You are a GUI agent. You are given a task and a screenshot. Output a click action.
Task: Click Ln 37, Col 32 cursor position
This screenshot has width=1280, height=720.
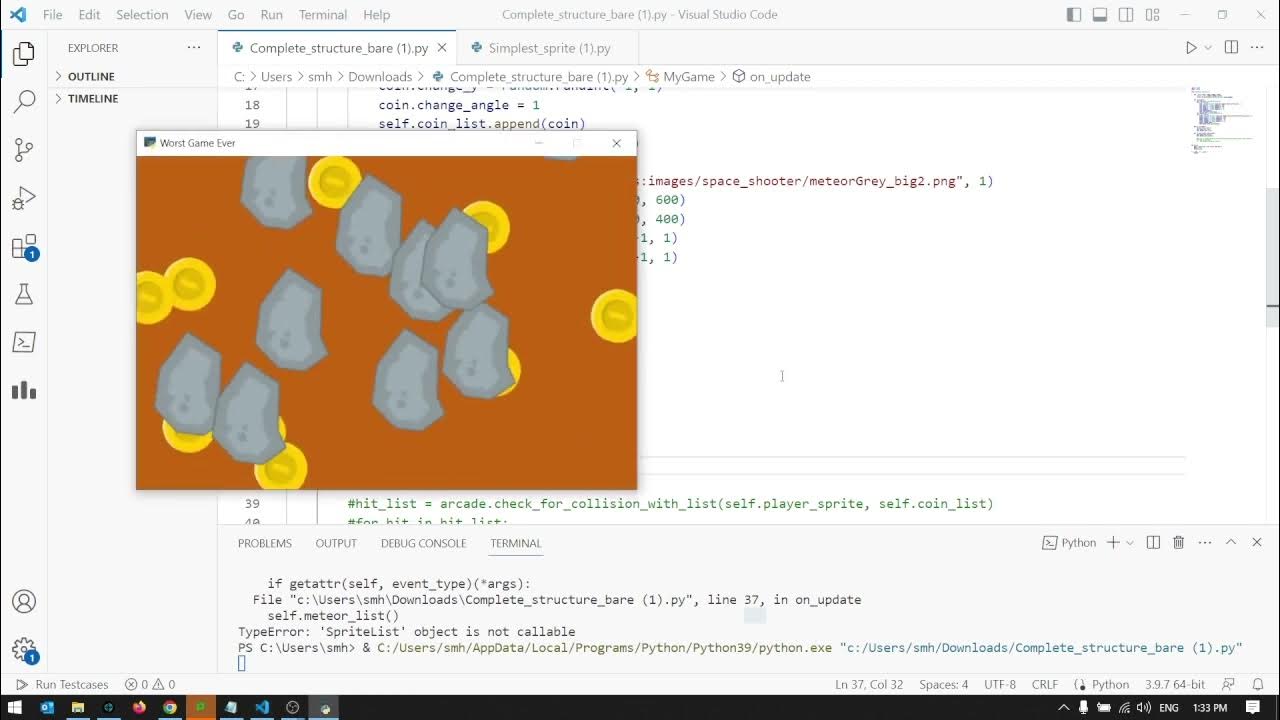click(x=868, y=685)
